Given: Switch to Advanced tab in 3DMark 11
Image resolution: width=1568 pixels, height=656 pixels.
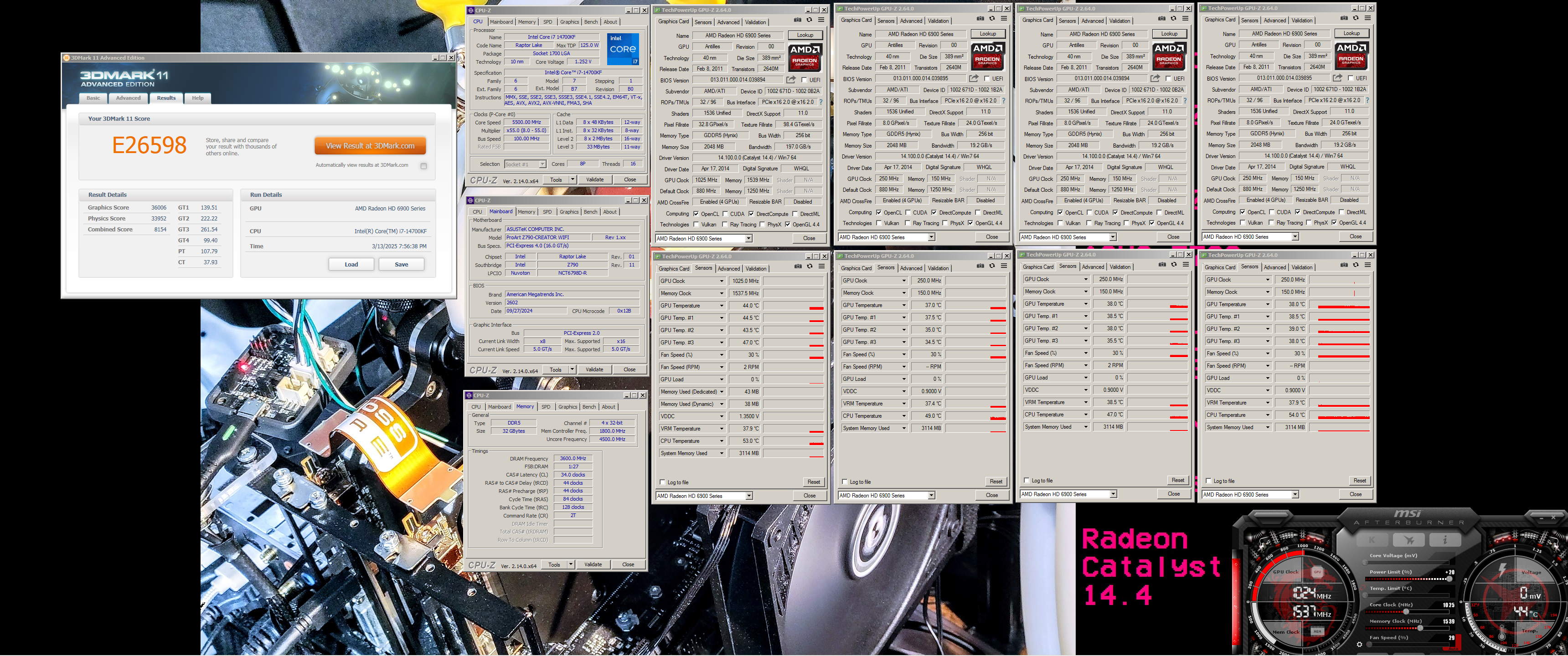Looking at the screenshot, I should tap(129, 98).
